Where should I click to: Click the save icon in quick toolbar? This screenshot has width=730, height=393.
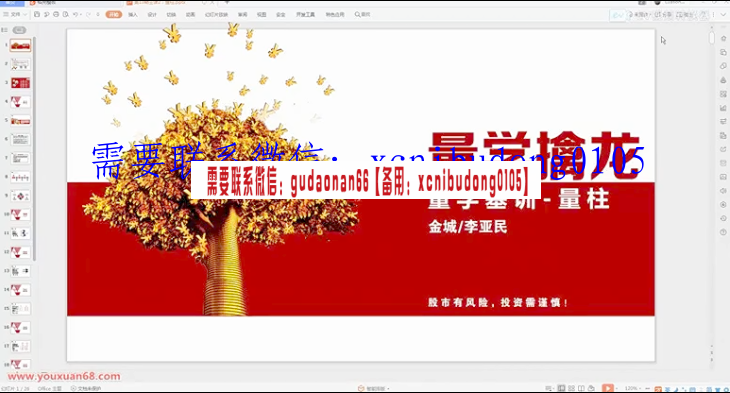click(x=37, y=14)
